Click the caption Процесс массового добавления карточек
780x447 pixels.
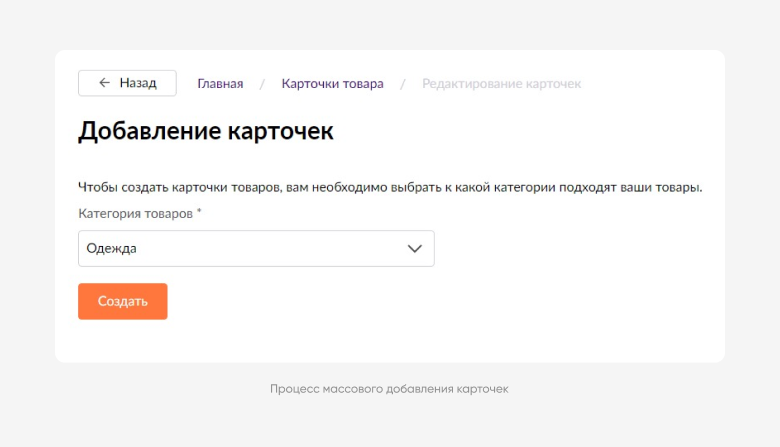click(389, 389)
